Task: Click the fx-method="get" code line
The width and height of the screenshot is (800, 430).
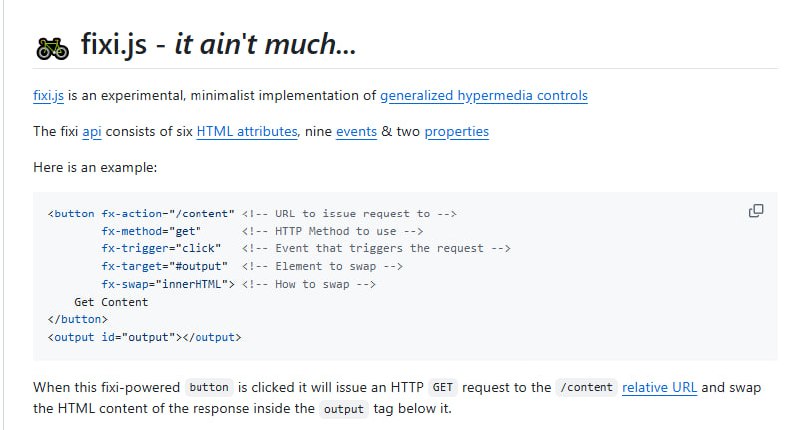Action: 146,231
